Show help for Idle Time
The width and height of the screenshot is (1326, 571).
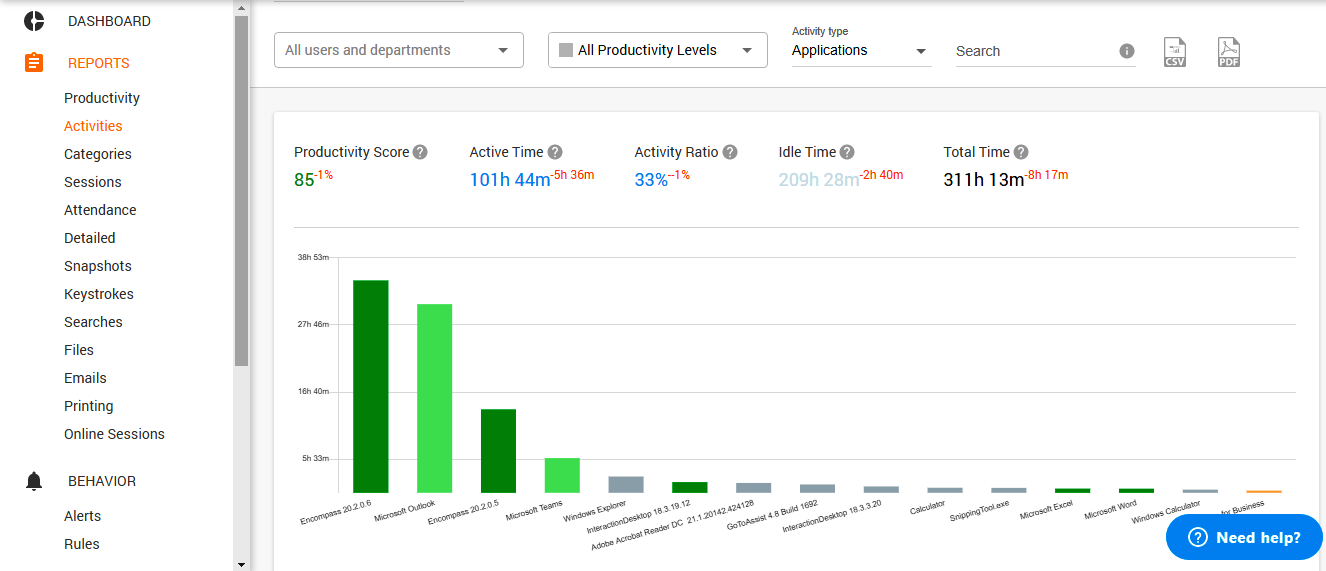click(x=847, y=152)
